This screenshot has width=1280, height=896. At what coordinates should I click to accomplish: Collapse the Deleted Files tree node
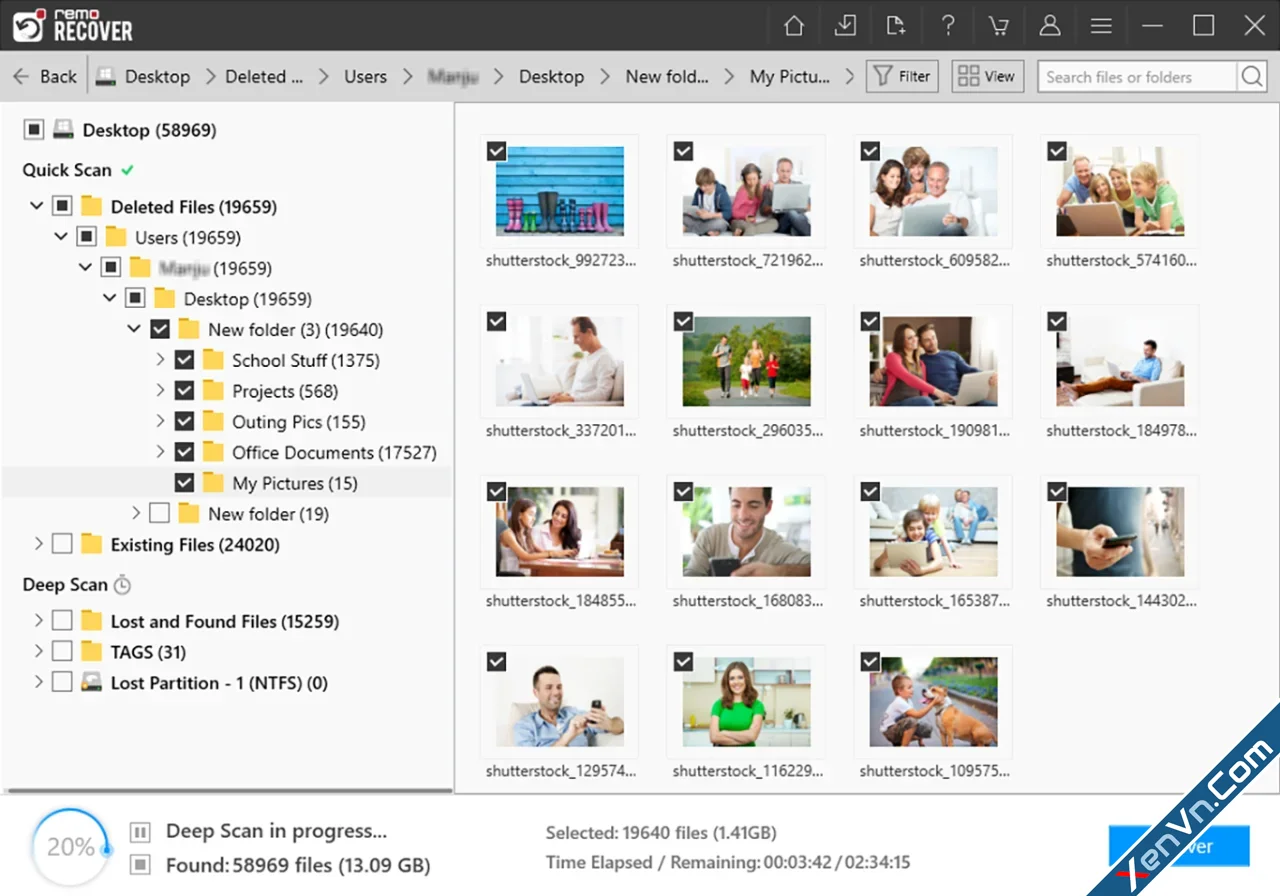pyautogui.click(x=37, y=207)
